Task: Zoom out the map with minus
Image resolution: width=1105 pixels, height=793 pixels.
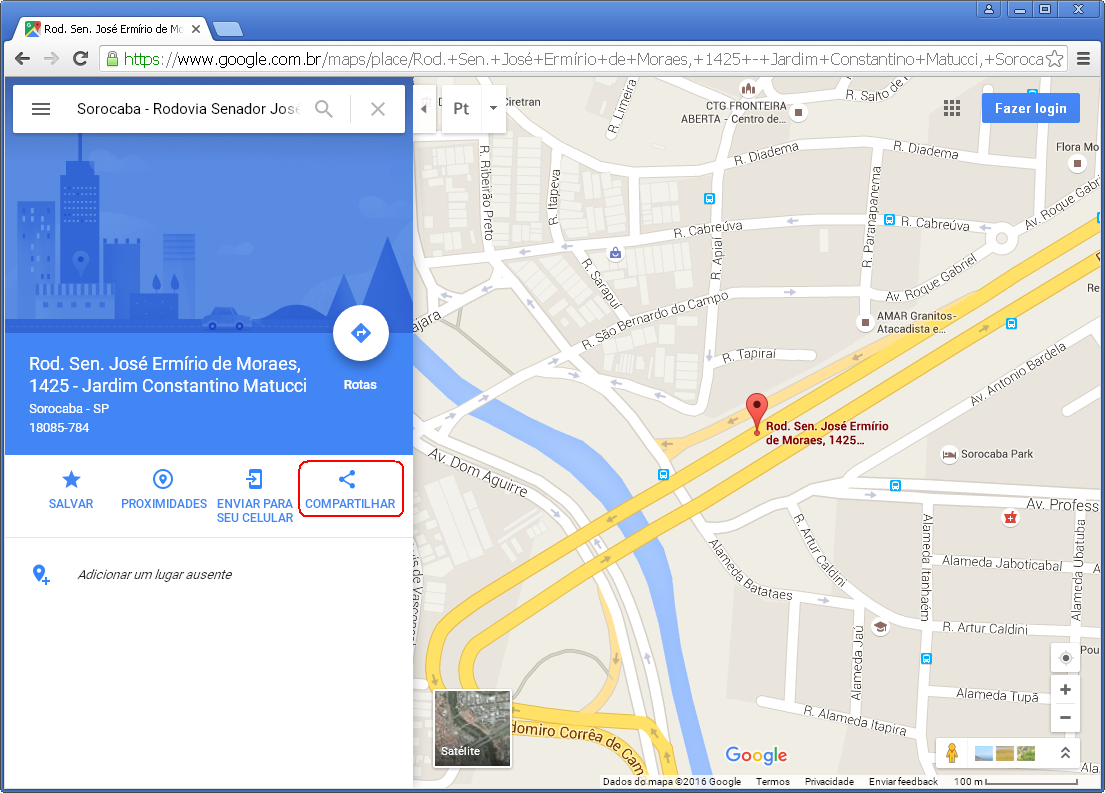Action: pyautogui.click(x=1065, y=717)
